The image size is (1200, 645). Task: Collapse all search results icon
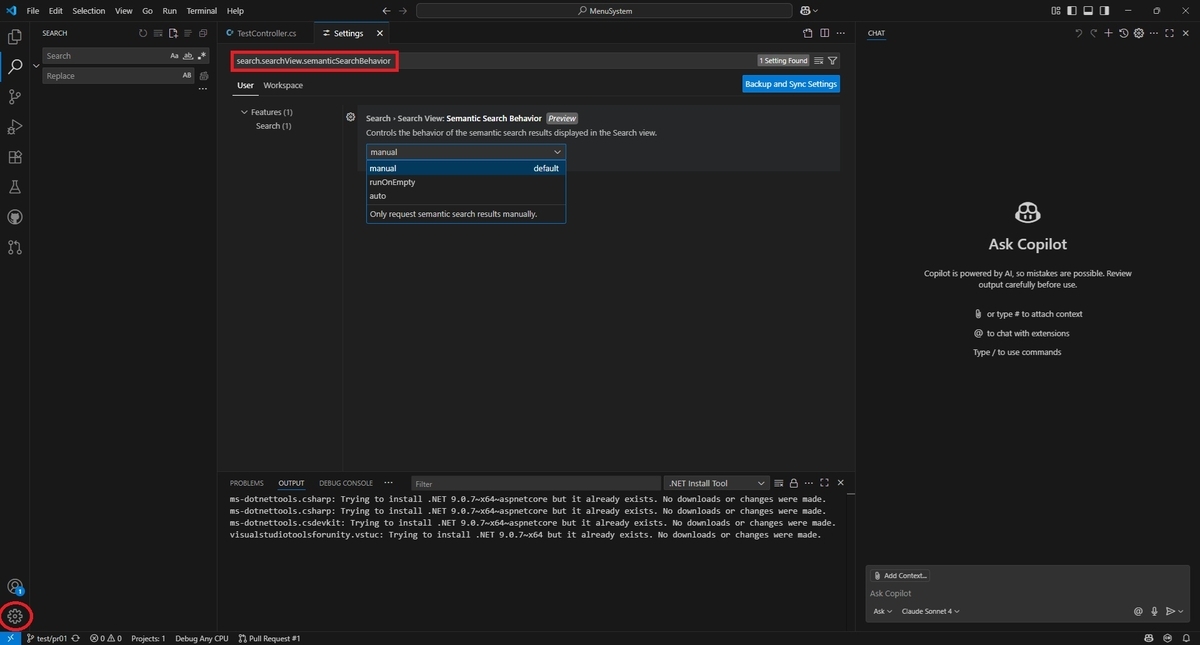[203, 33]
